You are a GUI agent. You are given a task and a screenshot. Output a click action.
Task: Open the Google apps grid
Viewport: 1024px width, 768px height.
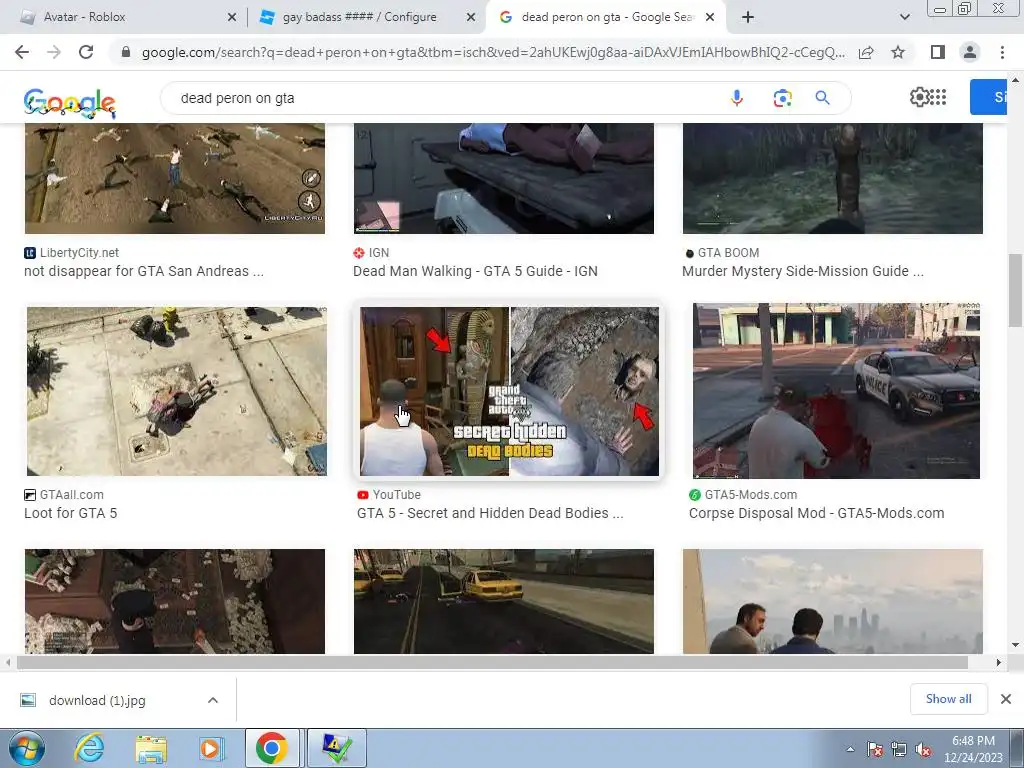938,97
